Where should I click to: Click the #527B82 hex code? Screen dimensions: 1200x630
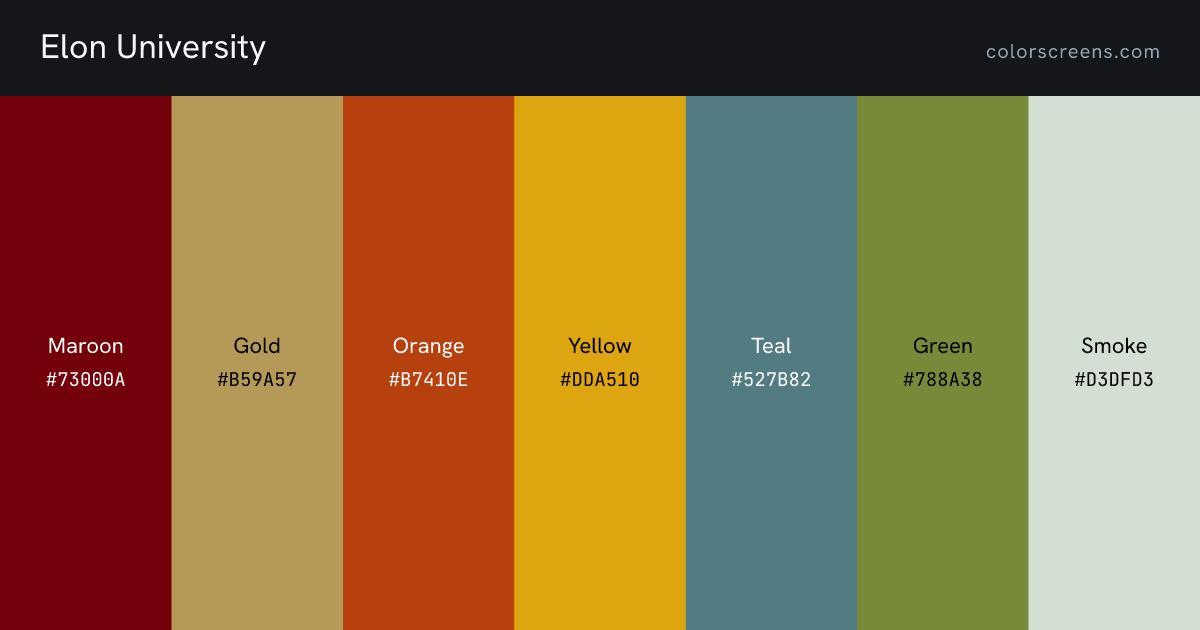tap(771, 380)
